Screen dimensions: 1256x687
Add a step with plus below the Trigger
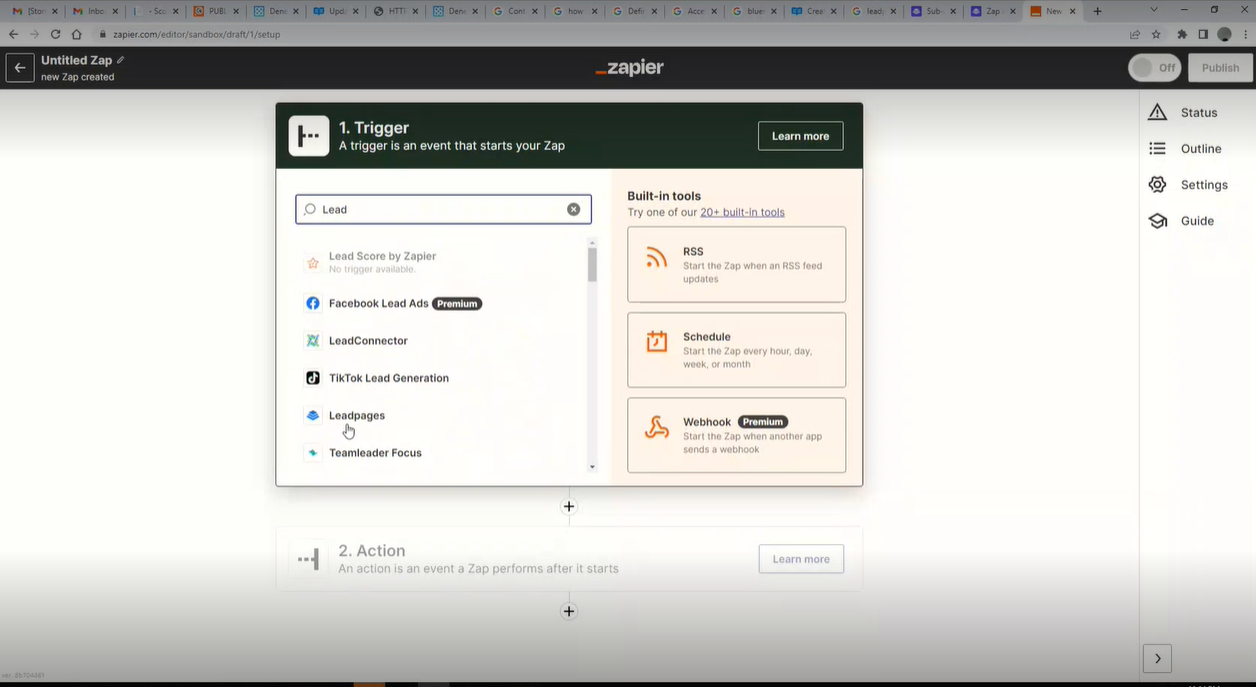pos(569,506)
